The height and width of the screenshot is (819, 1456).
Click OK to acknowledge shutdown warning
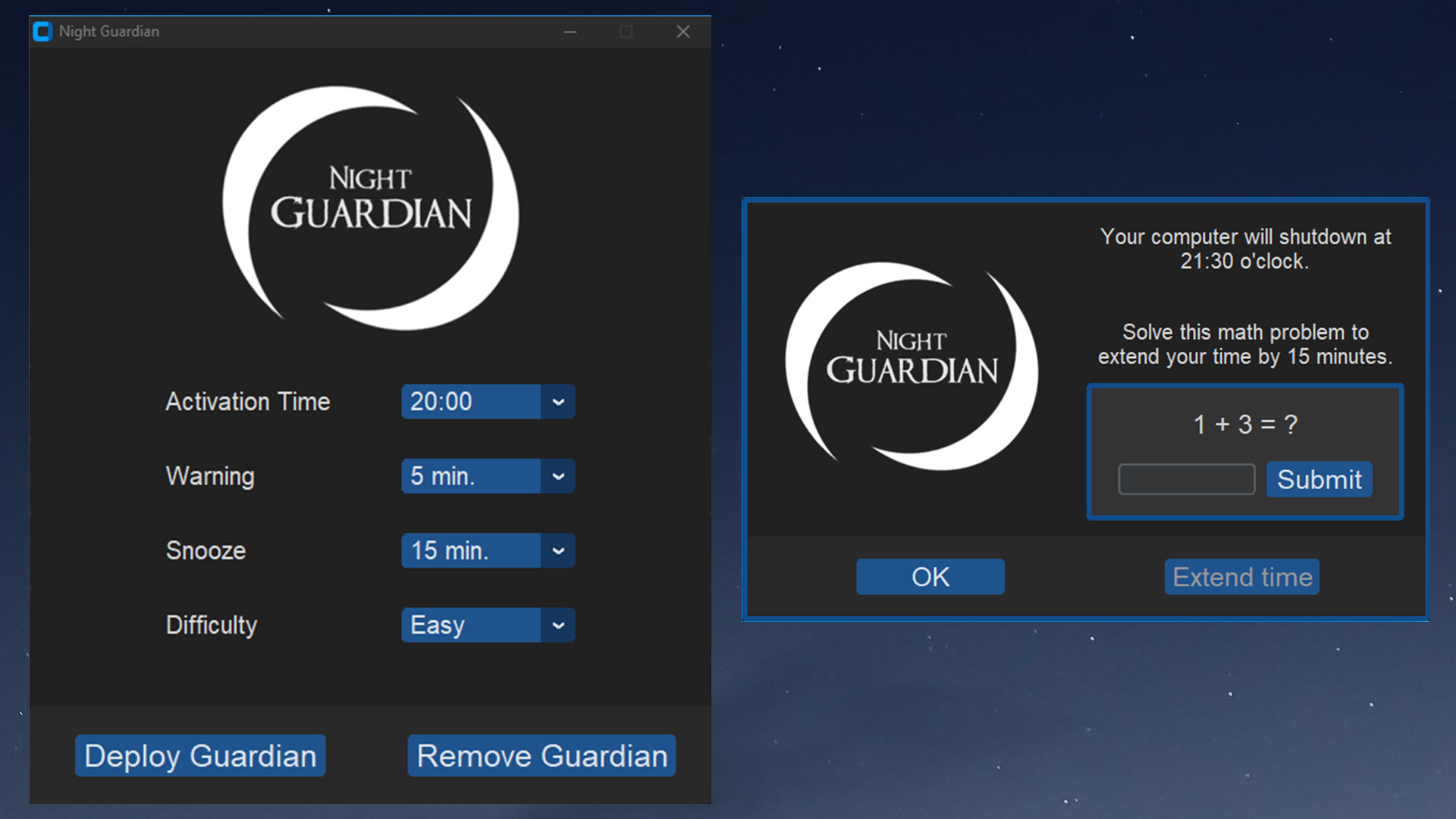tap(930, 577)
